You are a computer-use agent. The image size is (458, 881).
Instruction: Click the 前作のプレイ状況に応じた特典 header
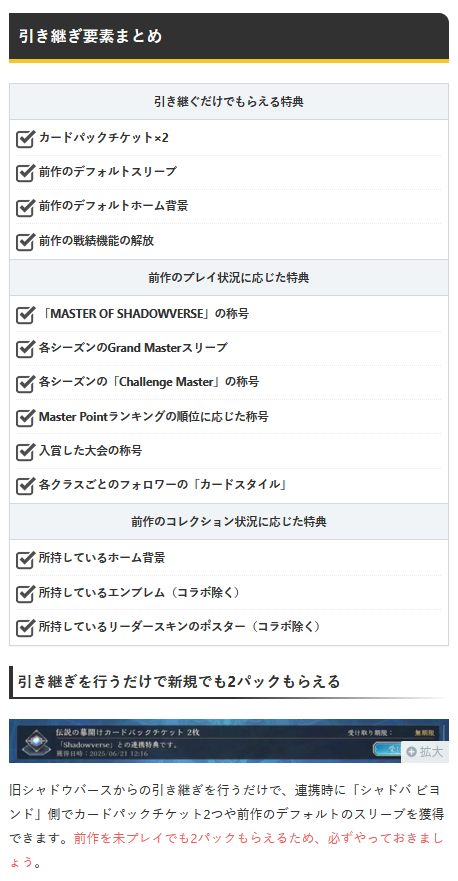point(229,278)
